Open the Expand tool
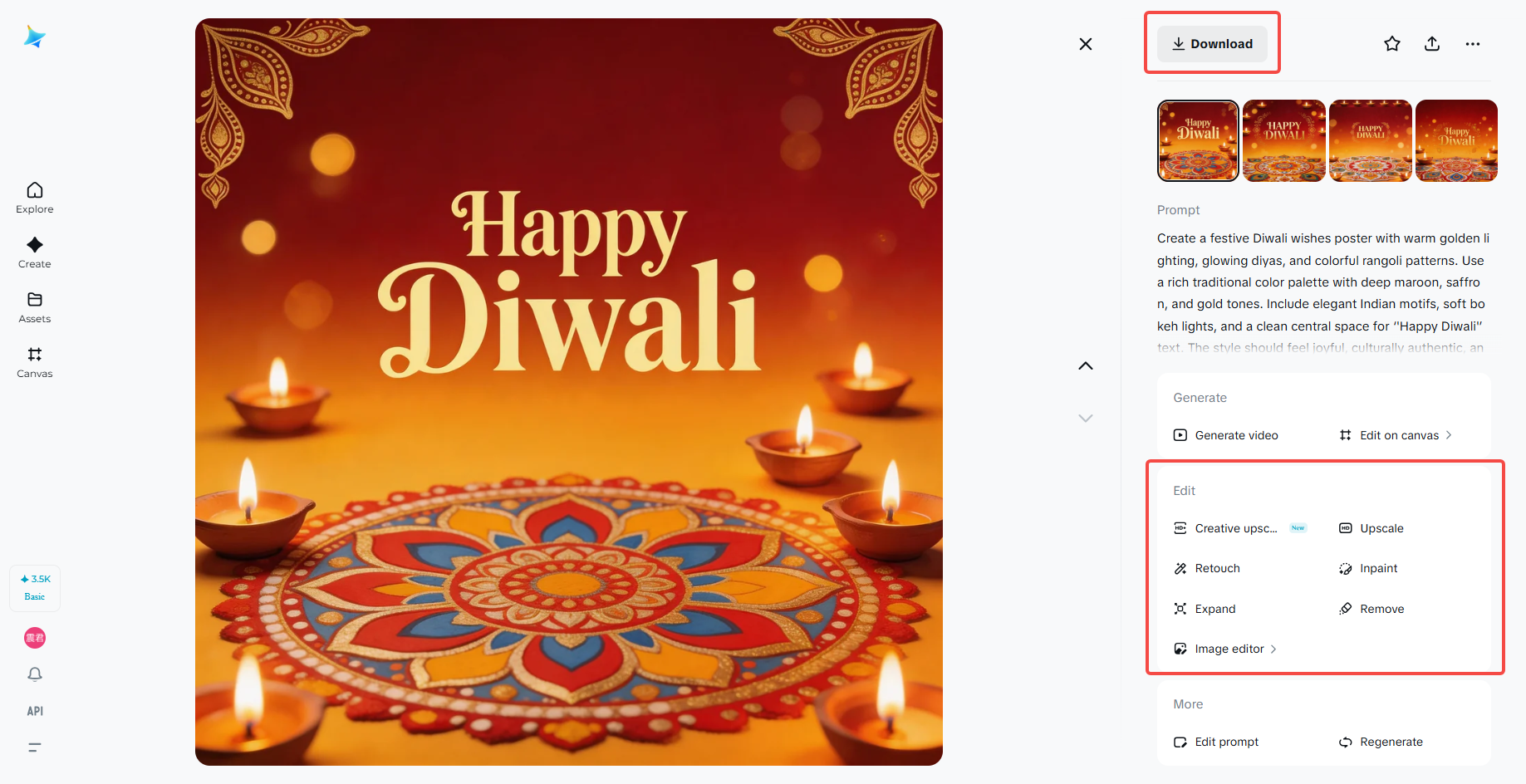Image resolution: width=1526 pixels, height=784 pixels. [x=1205, y=609]
